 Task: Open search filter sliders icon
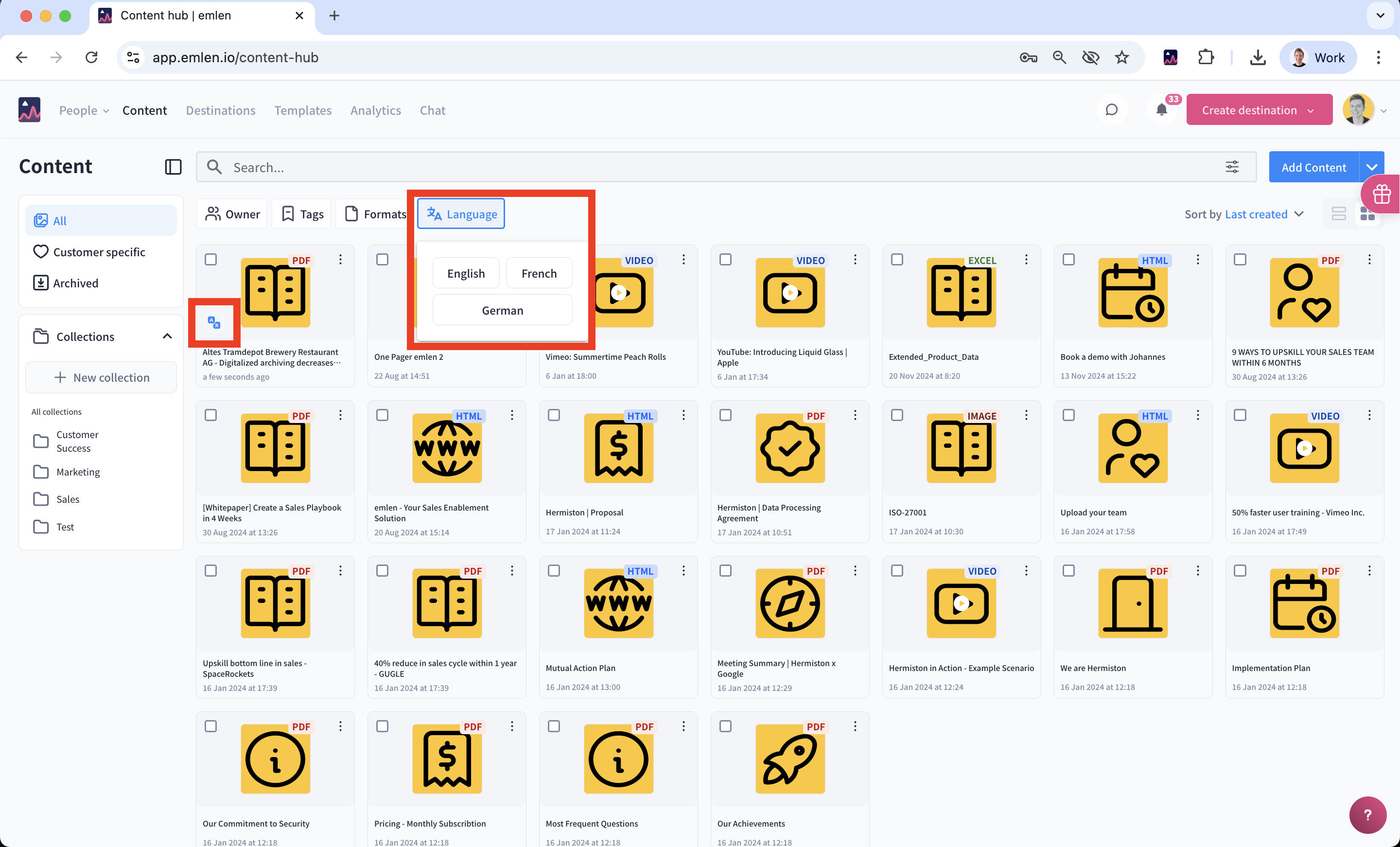point(1232,167)
